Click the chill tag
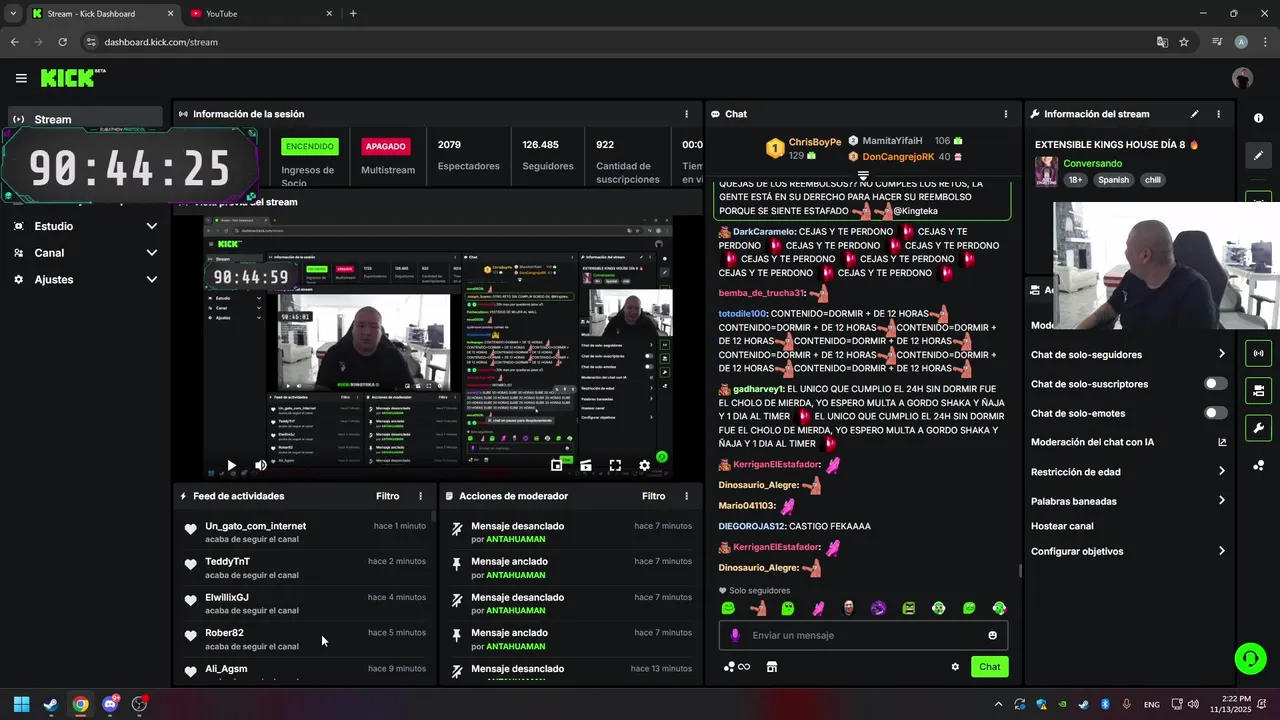The image size is (1280, 720). pos(1153,180)
